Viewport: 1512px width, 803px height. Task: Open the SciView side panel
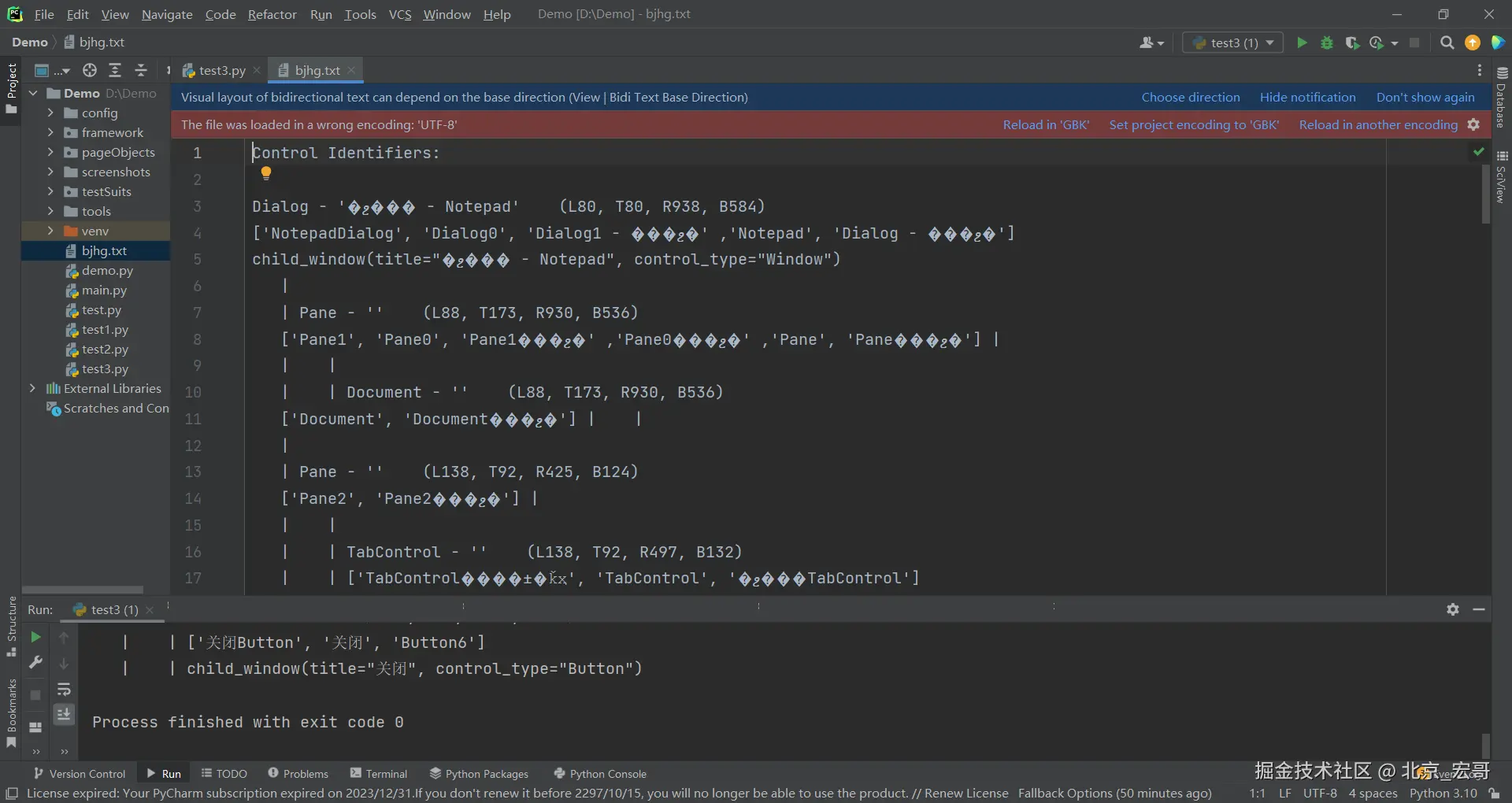(1502, 176)
